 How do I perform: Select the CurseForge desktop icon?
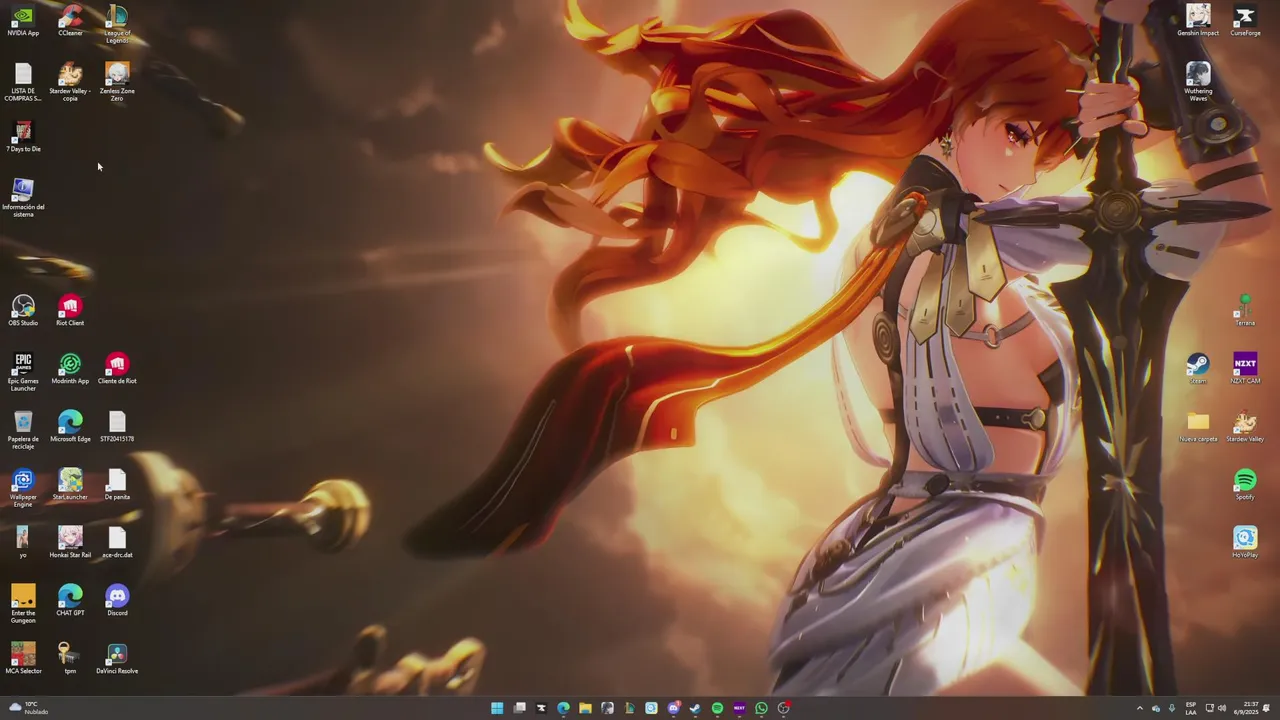[1245, 21]
